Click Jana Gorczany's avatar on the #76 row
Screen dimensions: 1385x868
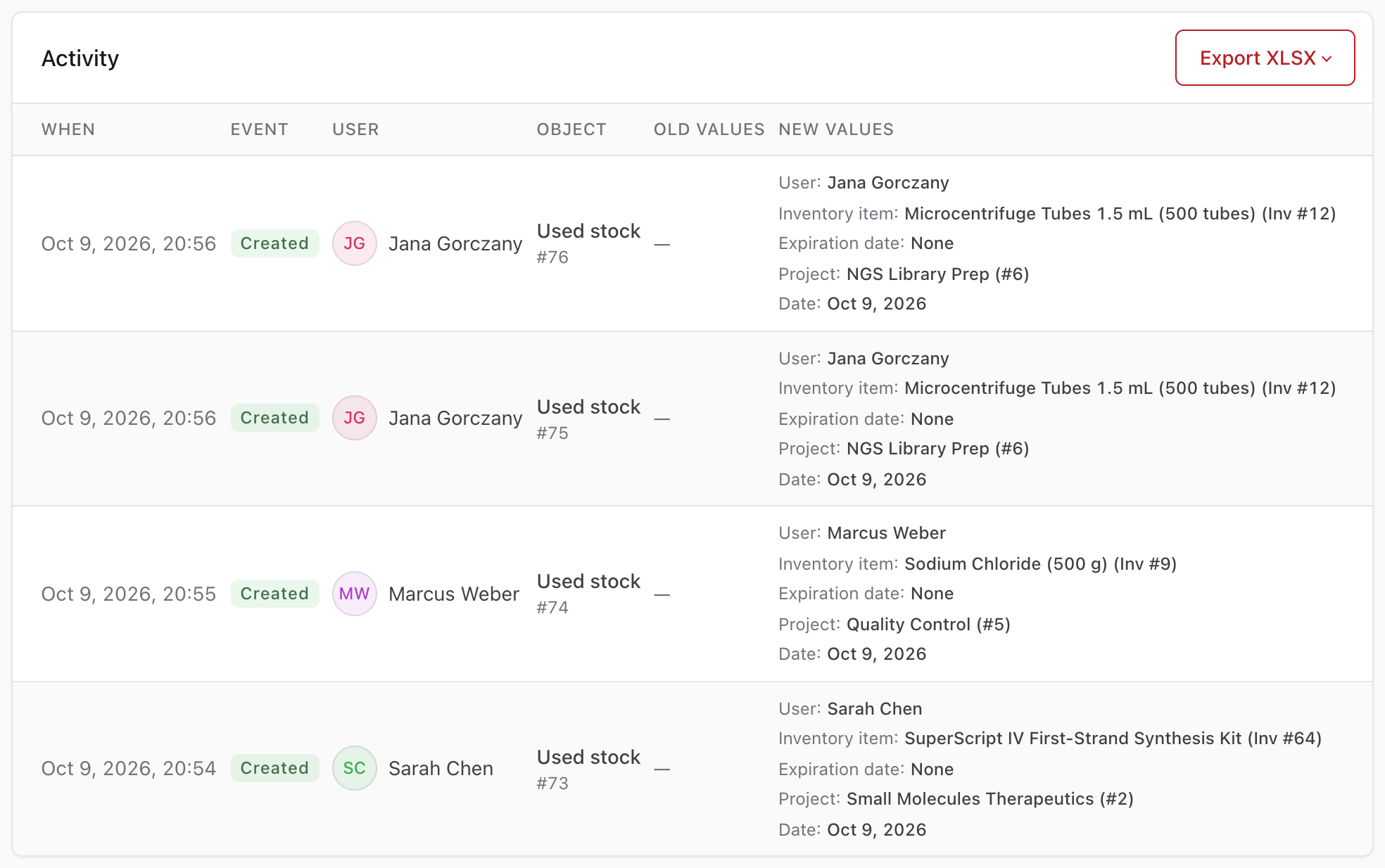point(354,243)
